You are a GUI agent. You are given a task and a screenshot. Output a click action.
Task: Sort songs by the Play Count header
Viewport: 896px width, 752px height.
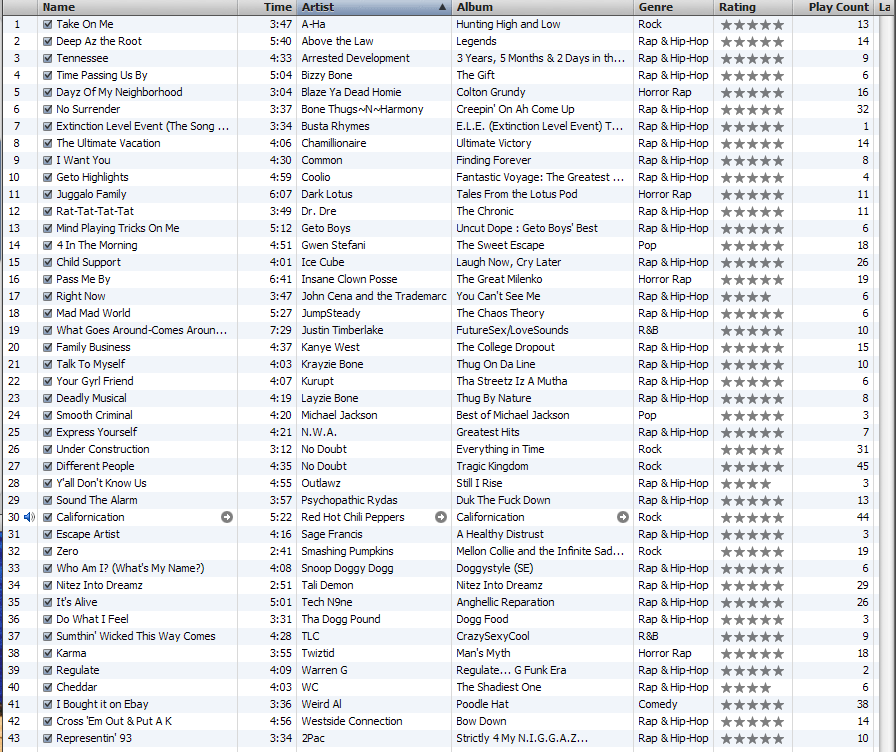838,7
